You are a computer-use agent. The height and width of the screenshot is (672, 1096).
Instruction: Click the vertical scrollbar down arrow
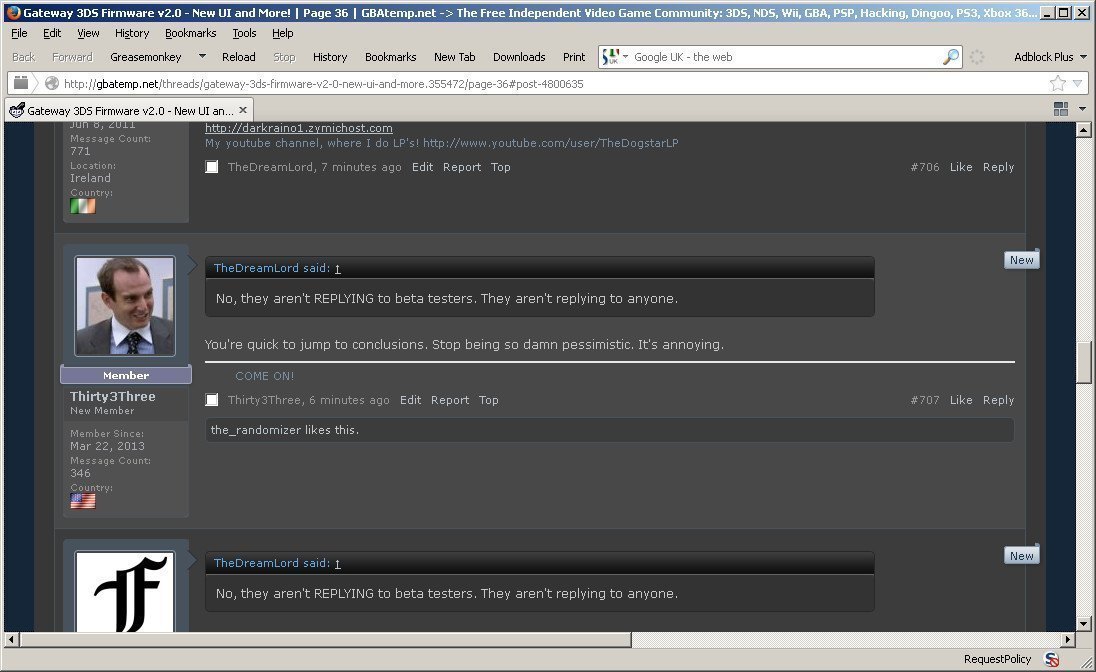1083,624
